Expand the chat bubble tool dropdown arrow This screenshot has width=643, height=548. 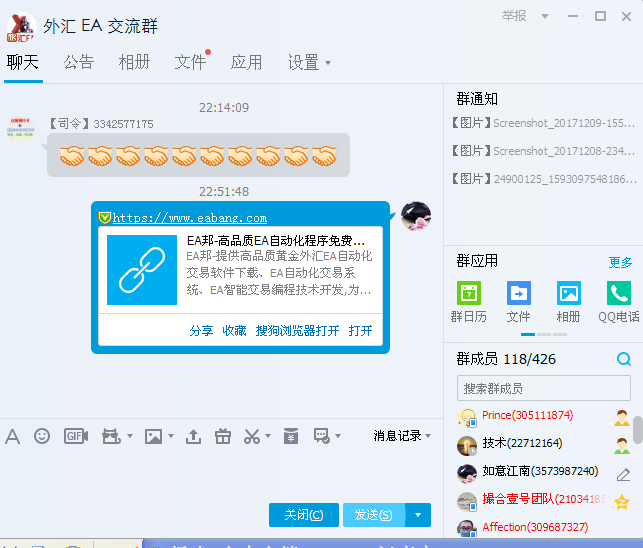338,436
